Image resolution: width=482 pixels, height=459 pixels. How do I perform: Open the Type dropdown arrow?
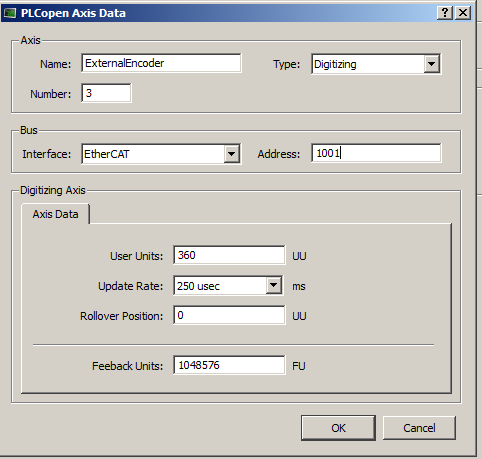click(432, 64)
